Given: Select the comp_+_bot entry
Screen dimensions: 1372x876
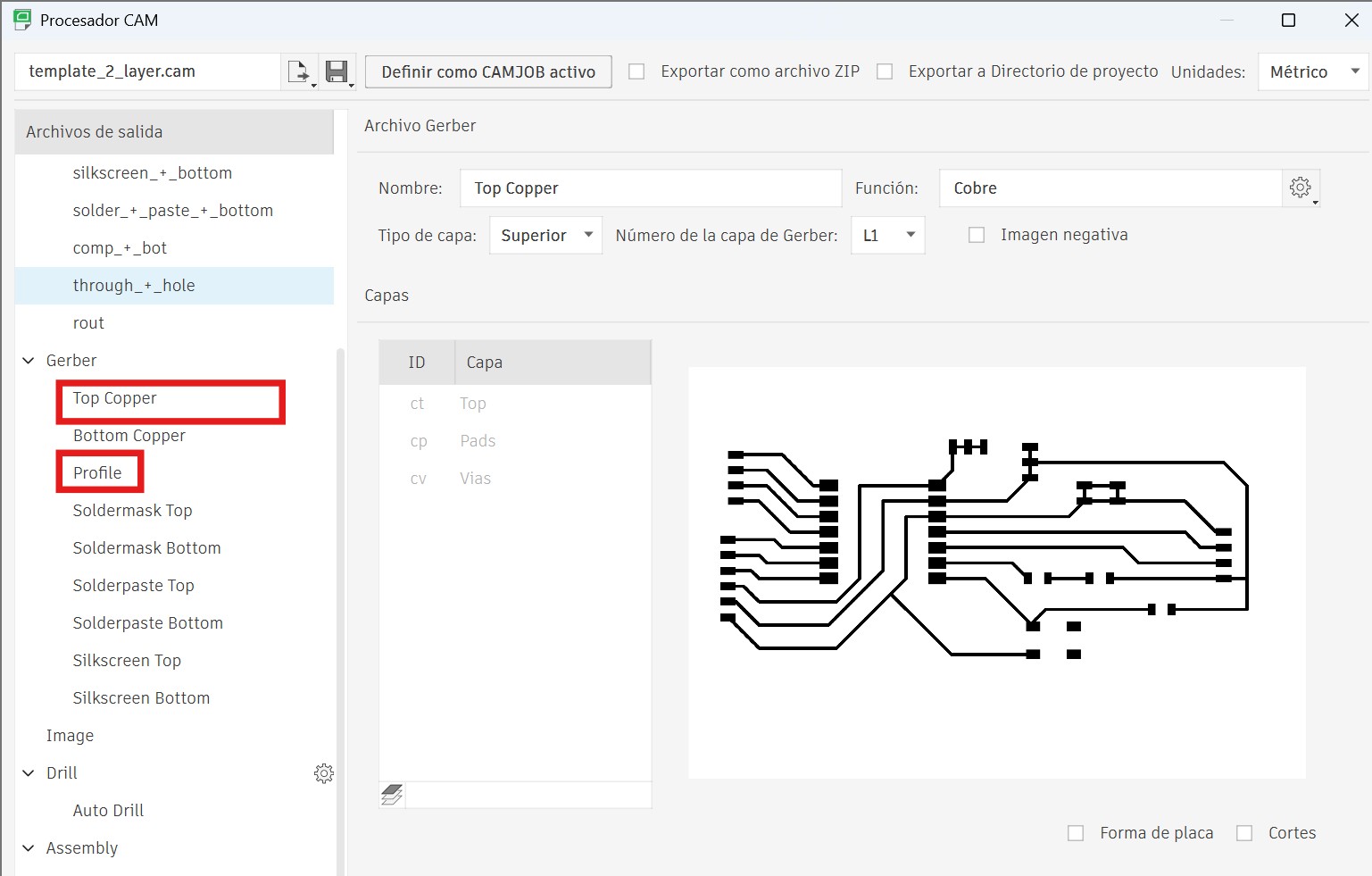Looking at the screenshot, I should 120,248.
